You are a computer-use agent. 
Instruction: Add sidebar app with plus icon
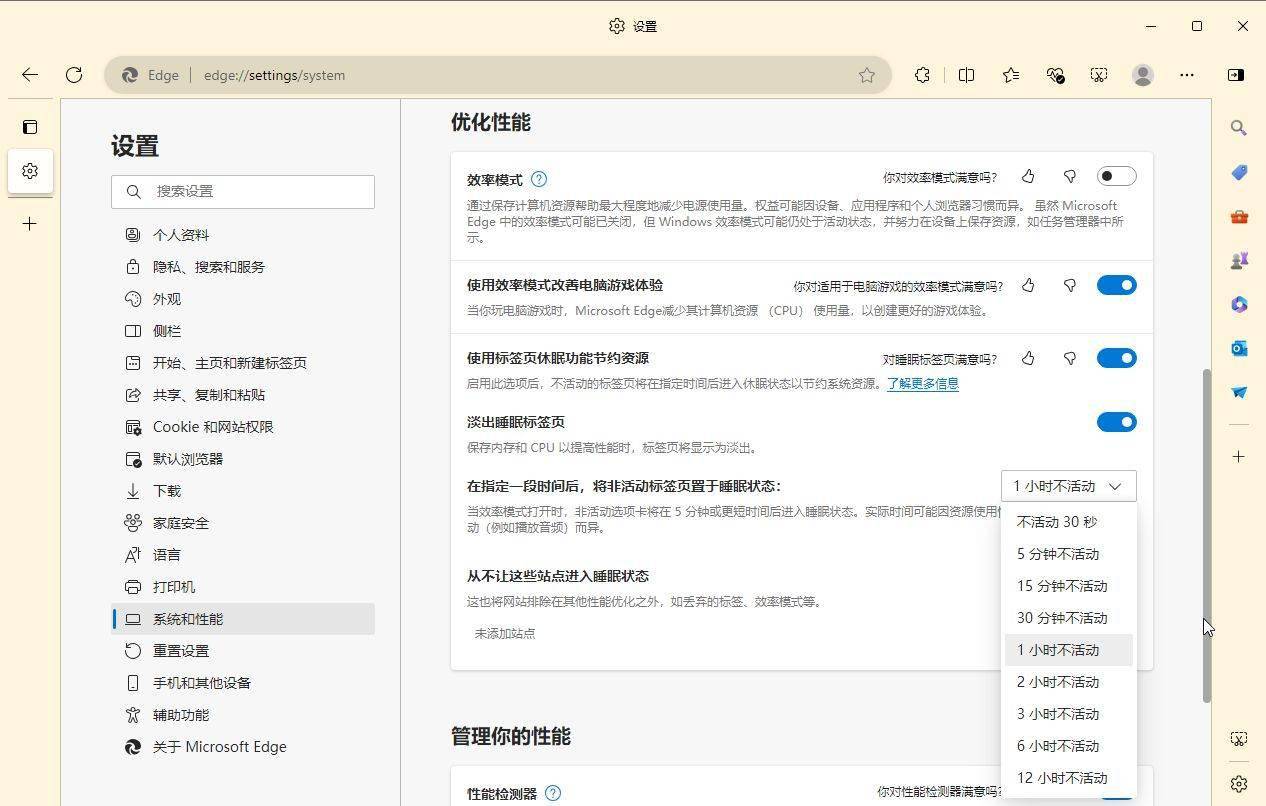[1239, 457]
